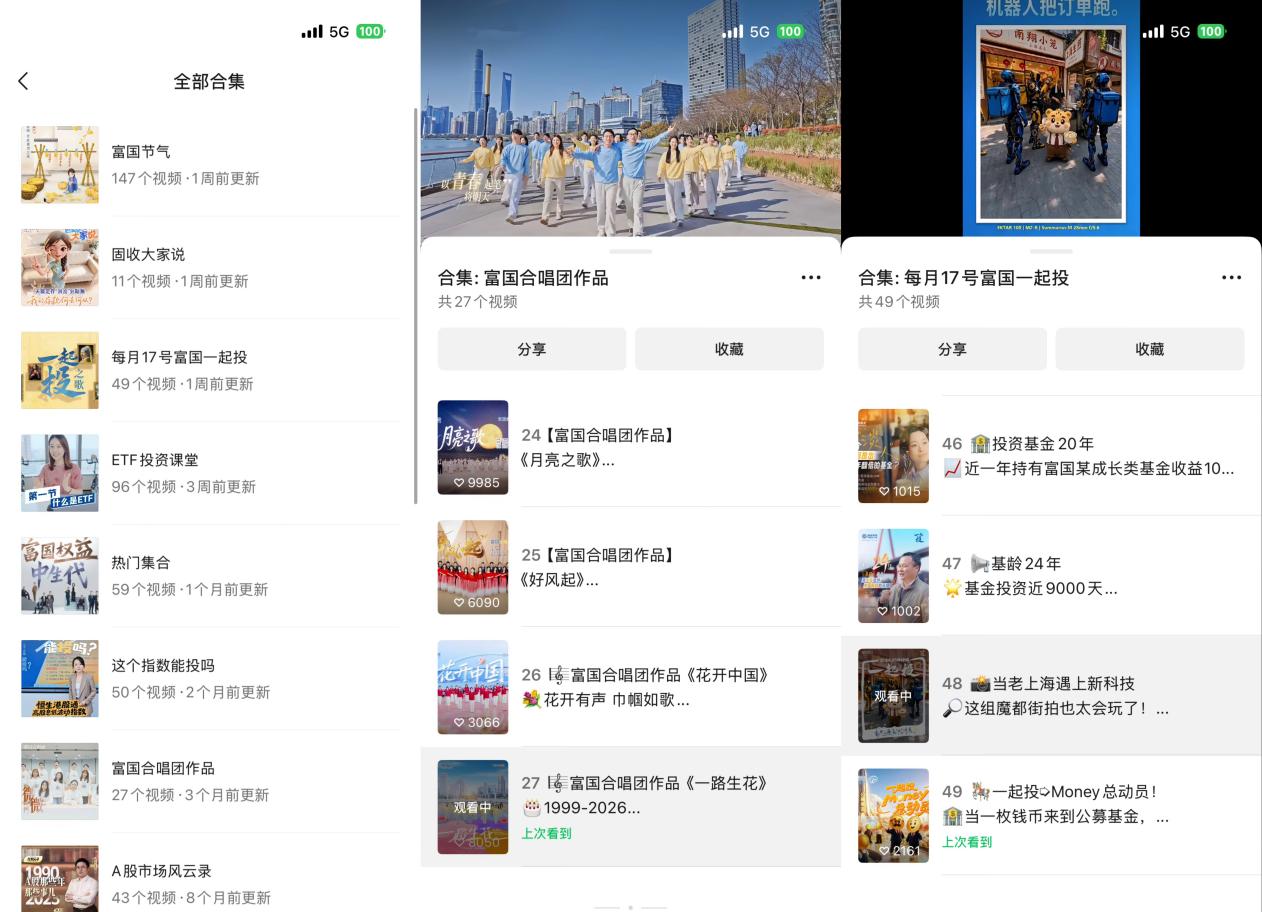The height and width of the screenshot is (912, 1262).
Task: Play video 46 投资基金20年
Action: [x=1052, y=456]
